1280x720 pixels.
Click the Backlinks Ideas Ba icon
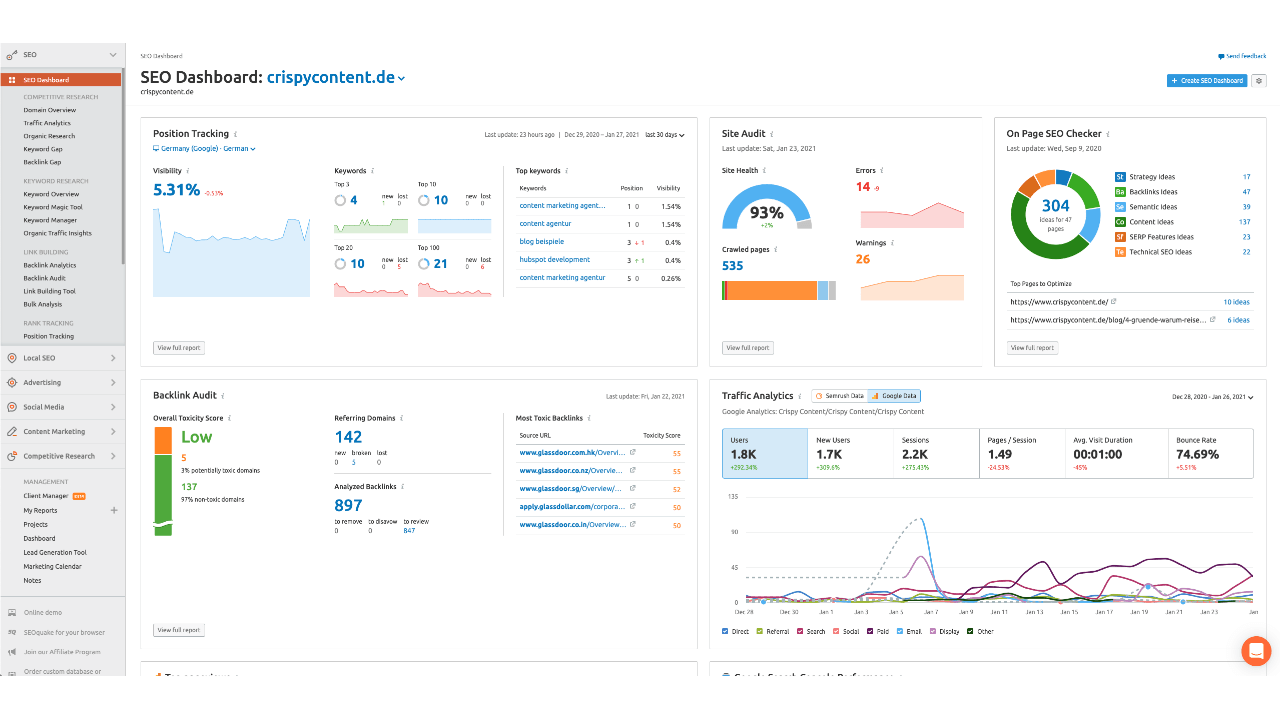1120,192
